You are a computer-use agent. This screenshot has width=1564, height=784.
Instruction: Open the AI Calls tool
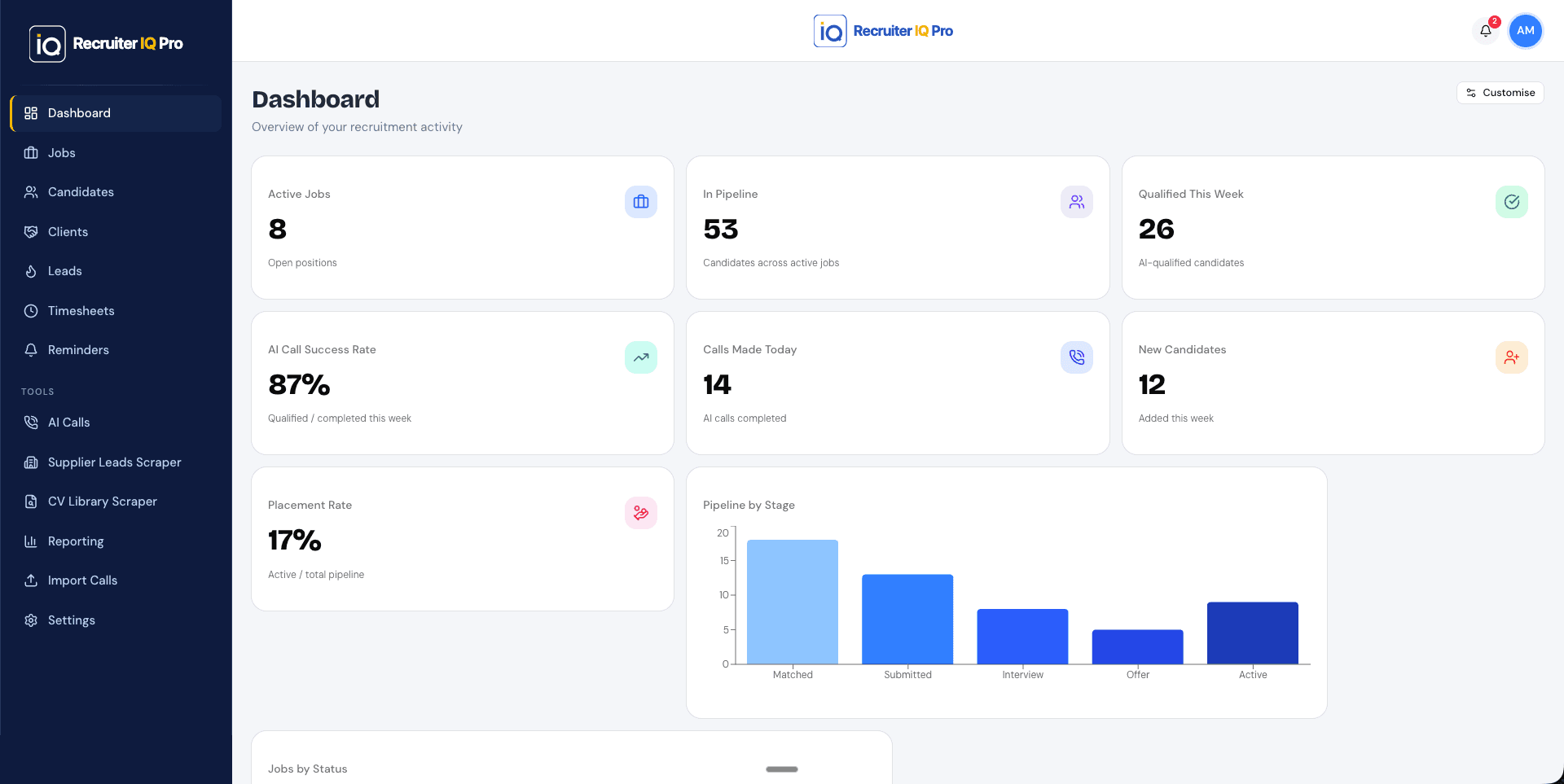click(x=116, y=423)
